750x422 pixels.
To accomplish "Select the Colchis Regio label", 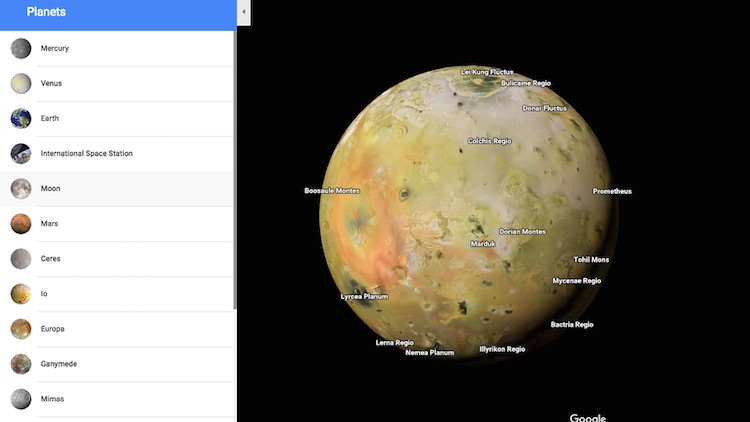I will pos(489,141).
